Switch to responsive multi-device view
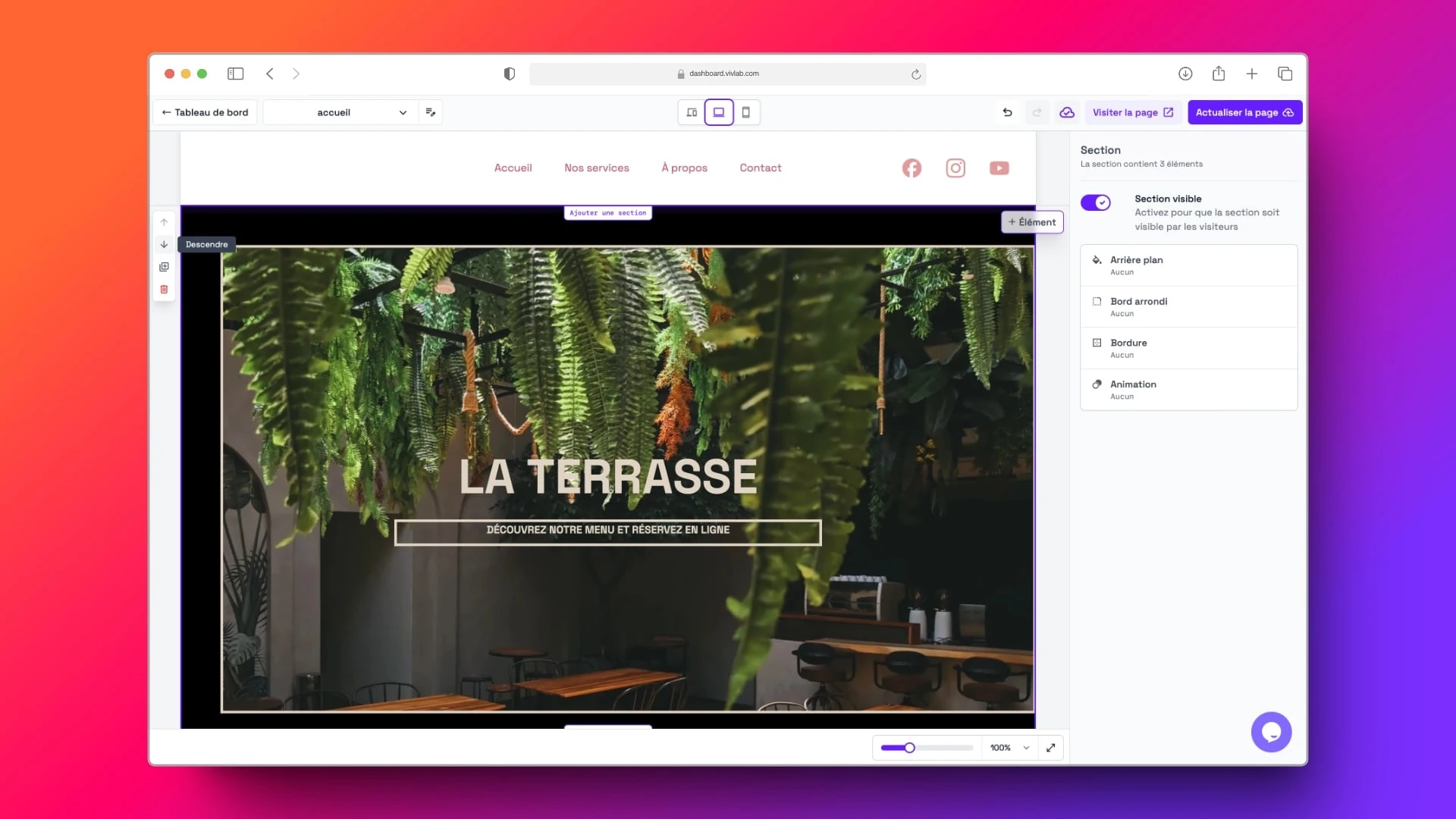Image resolution: width=1456 pixels, height=819 pixels. tap(692, 112)
